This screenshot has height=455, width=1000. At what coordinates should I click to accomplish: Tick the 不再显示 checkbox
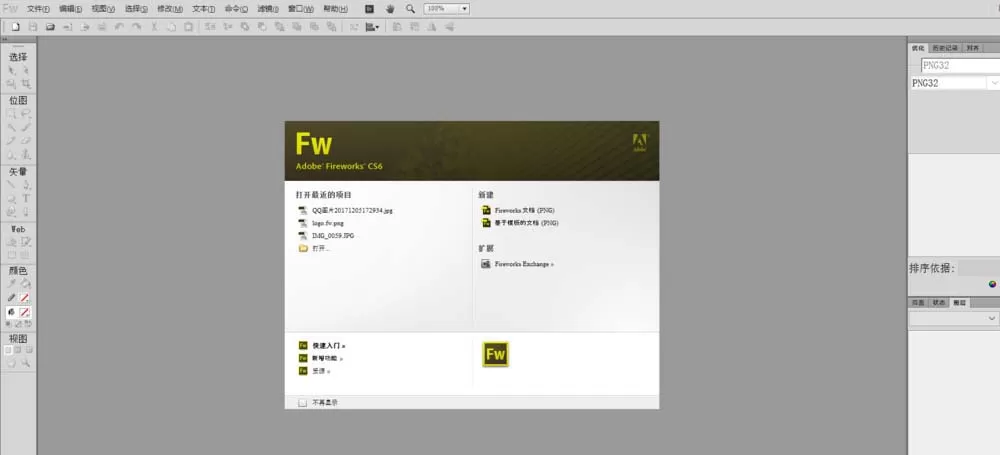[x=302, y=403]
